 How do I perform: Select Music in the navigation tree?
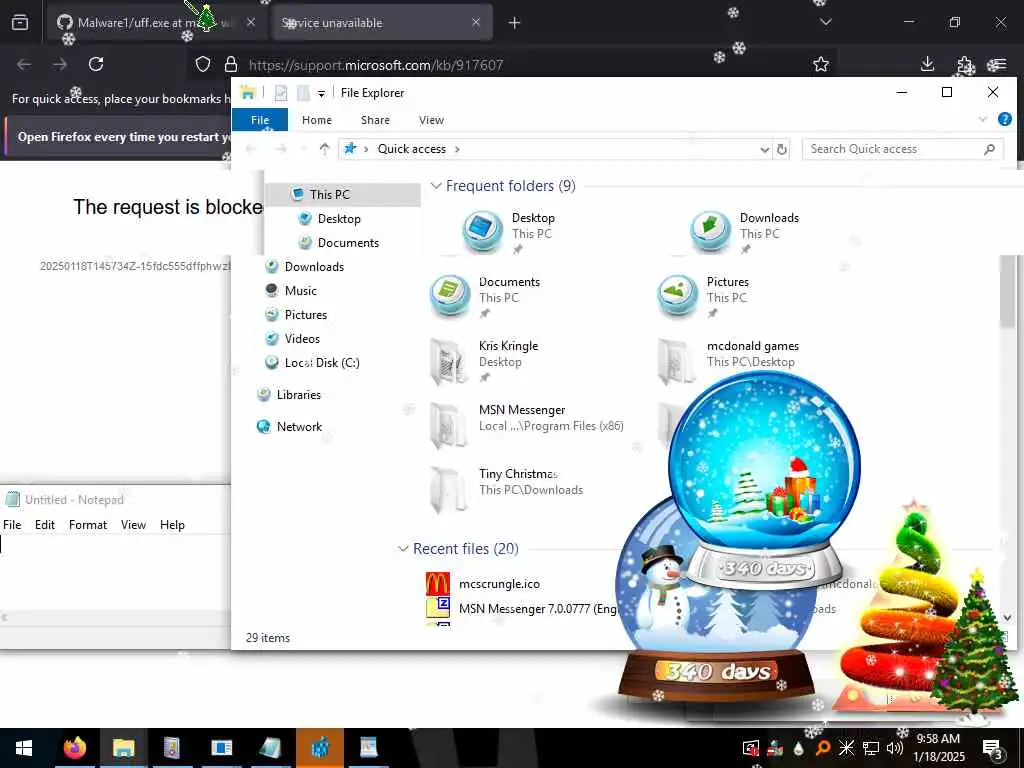click(300, 291)
